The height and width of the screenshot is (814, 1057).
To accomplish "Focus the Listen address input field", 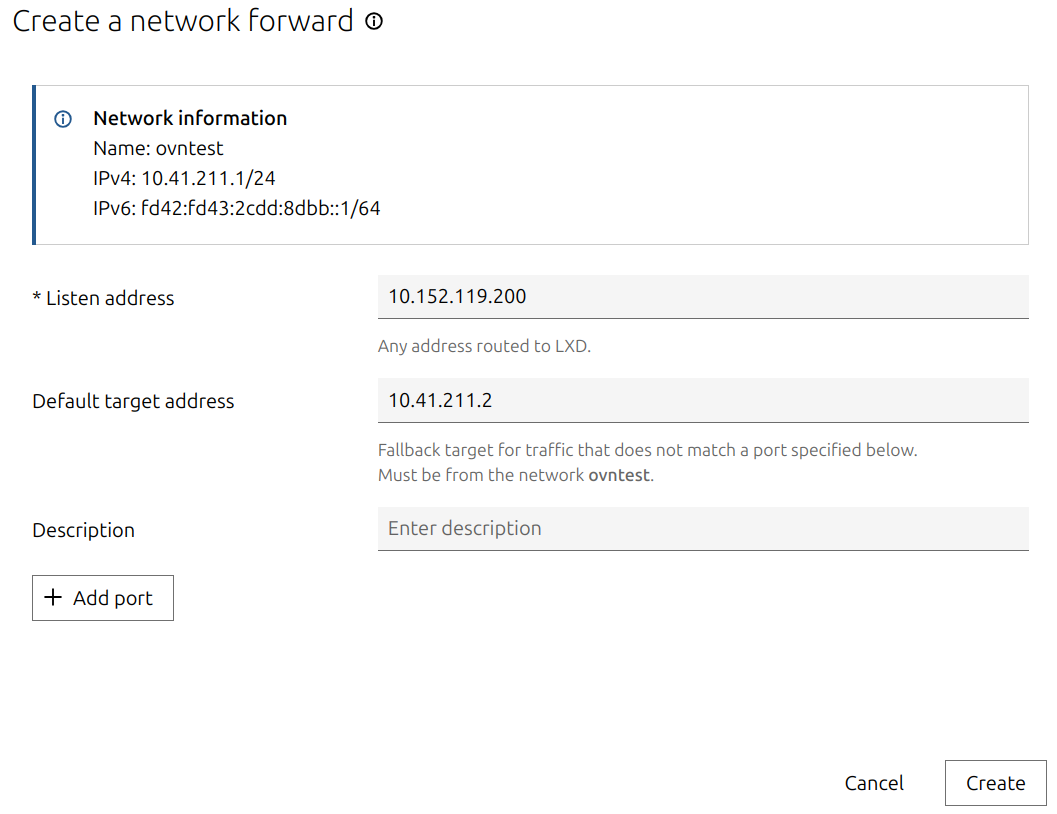I will [x=702, y=297].
